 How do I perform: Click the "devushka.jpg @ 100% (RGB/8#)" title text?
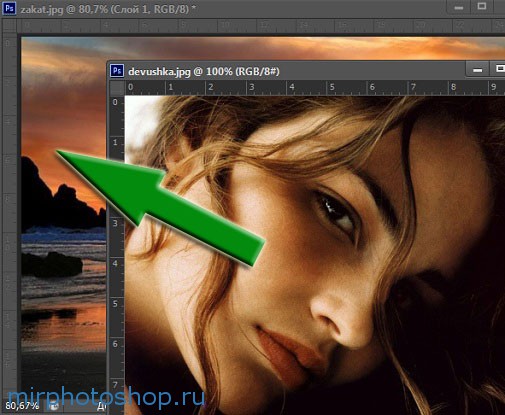204,71
